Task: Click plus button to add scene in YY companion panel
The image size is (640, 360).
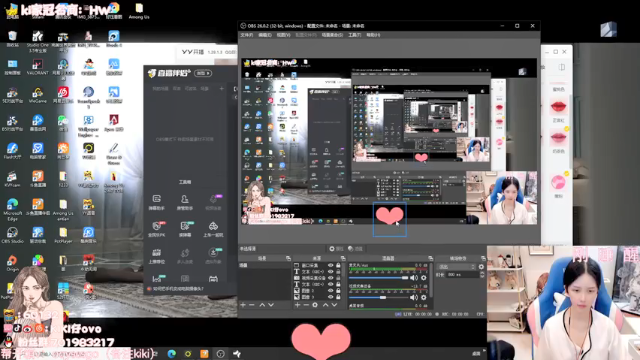Action: 222,89
